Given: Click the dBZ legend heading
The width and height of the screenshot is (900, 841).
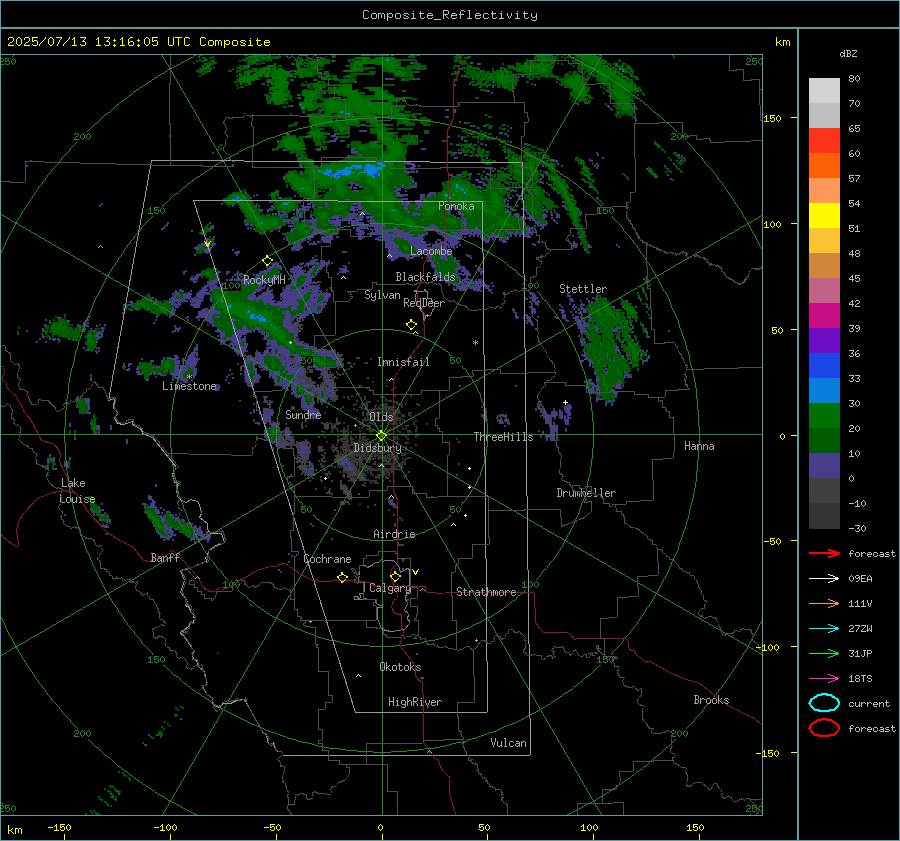Looking at the screenshot, I should [848, 53].
